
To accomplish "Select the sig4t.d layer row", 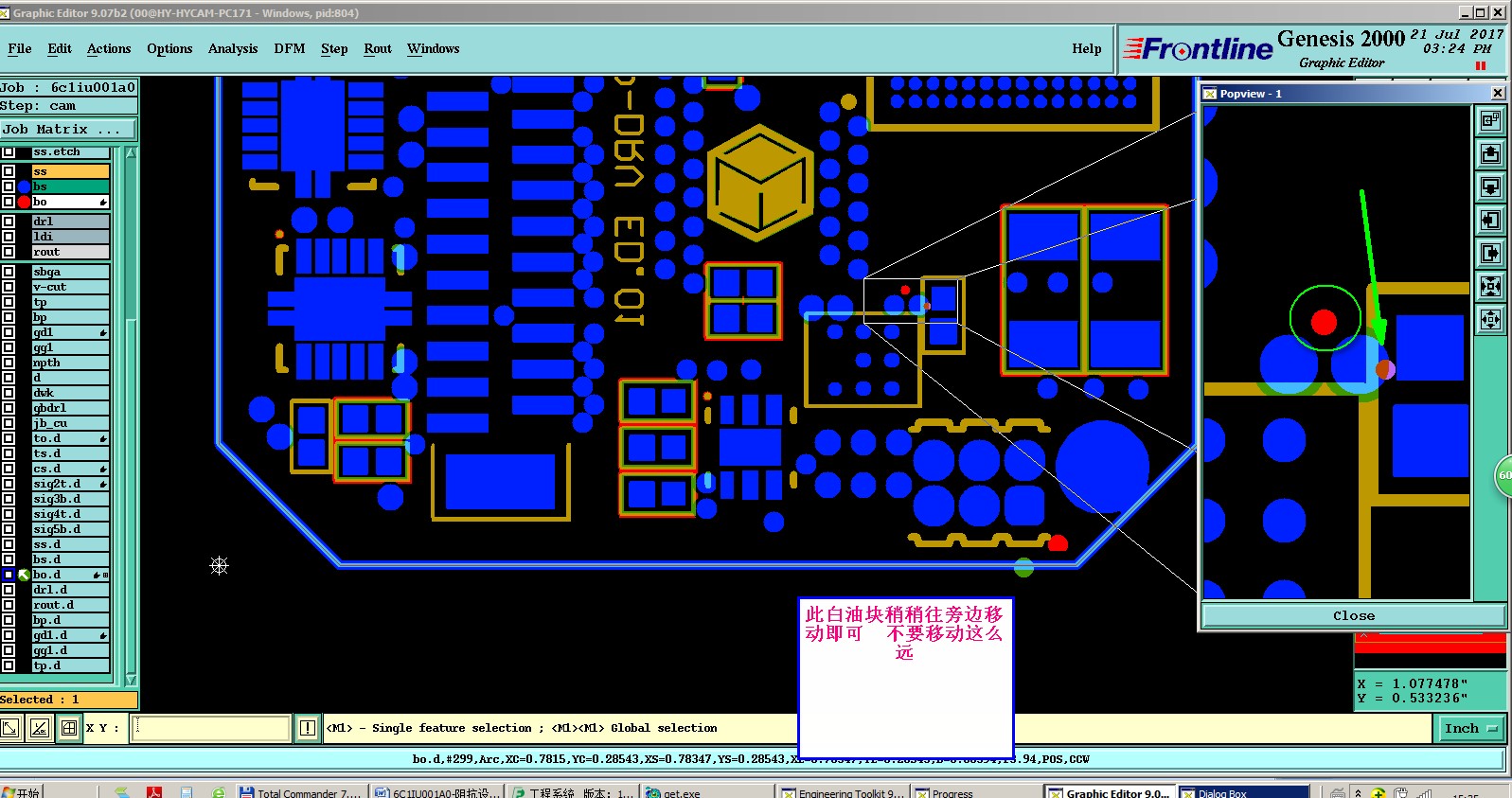I will click(x=70, y=514).
